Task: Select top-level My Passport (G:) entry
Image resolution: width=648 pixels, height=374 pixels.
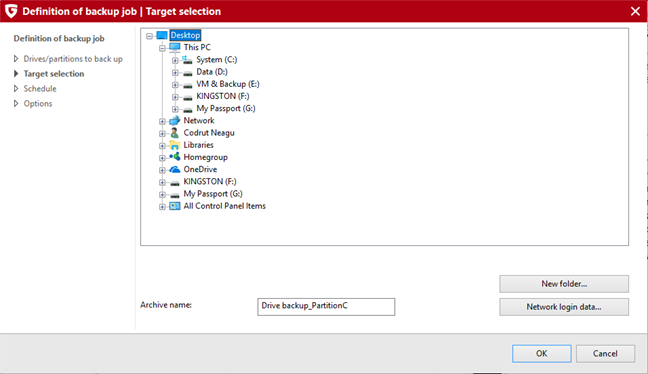Action: click(x=213, y=194)
